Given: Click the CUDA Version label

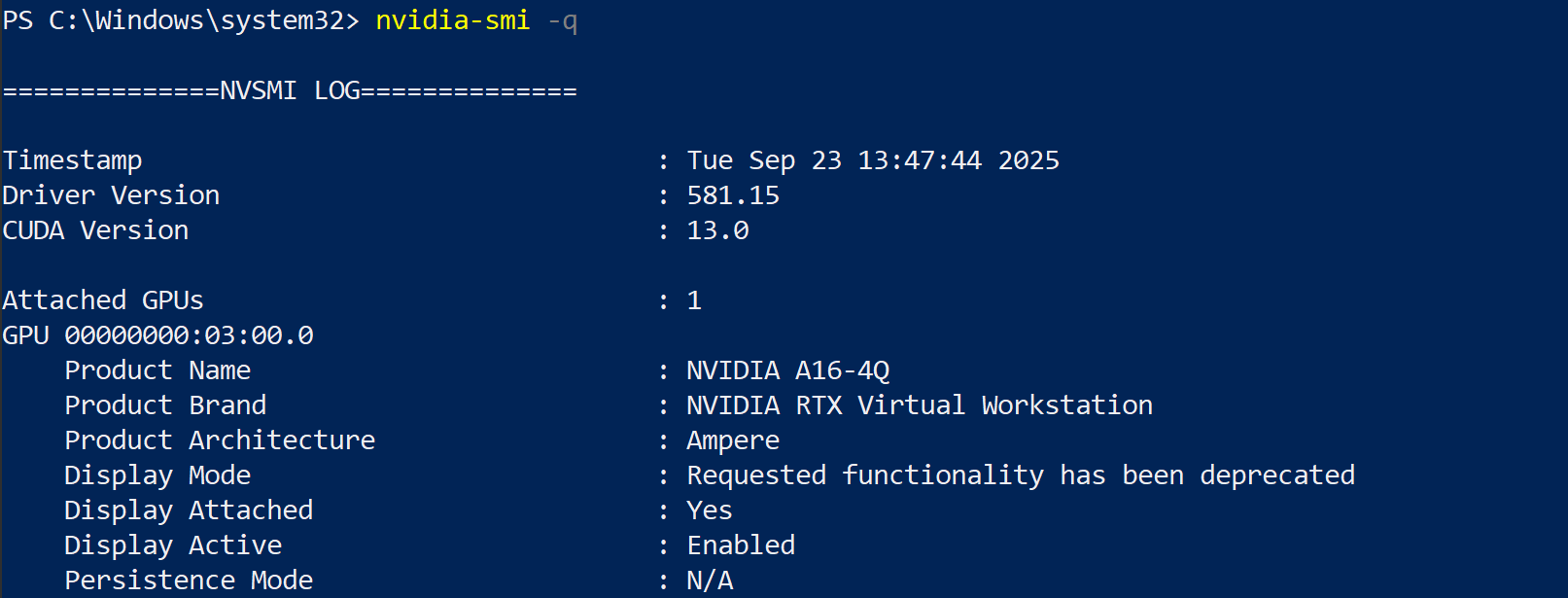Looking at the screenshot, I should click(x=95, y=230).
